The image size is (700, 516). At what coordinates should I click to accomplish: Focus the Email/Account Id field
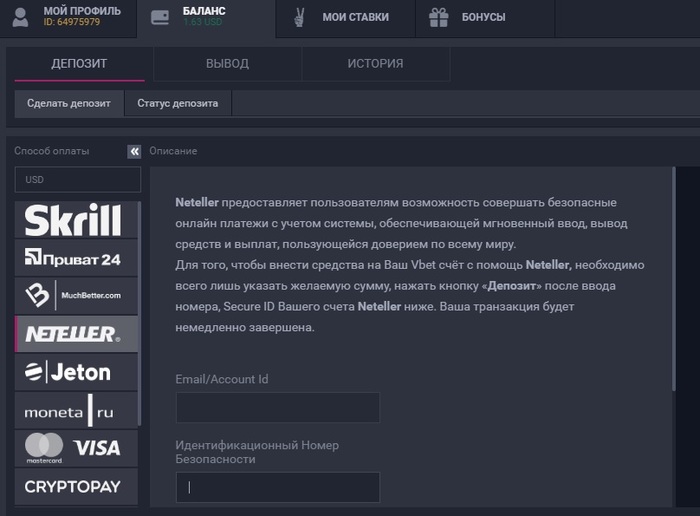pos(278,408)
